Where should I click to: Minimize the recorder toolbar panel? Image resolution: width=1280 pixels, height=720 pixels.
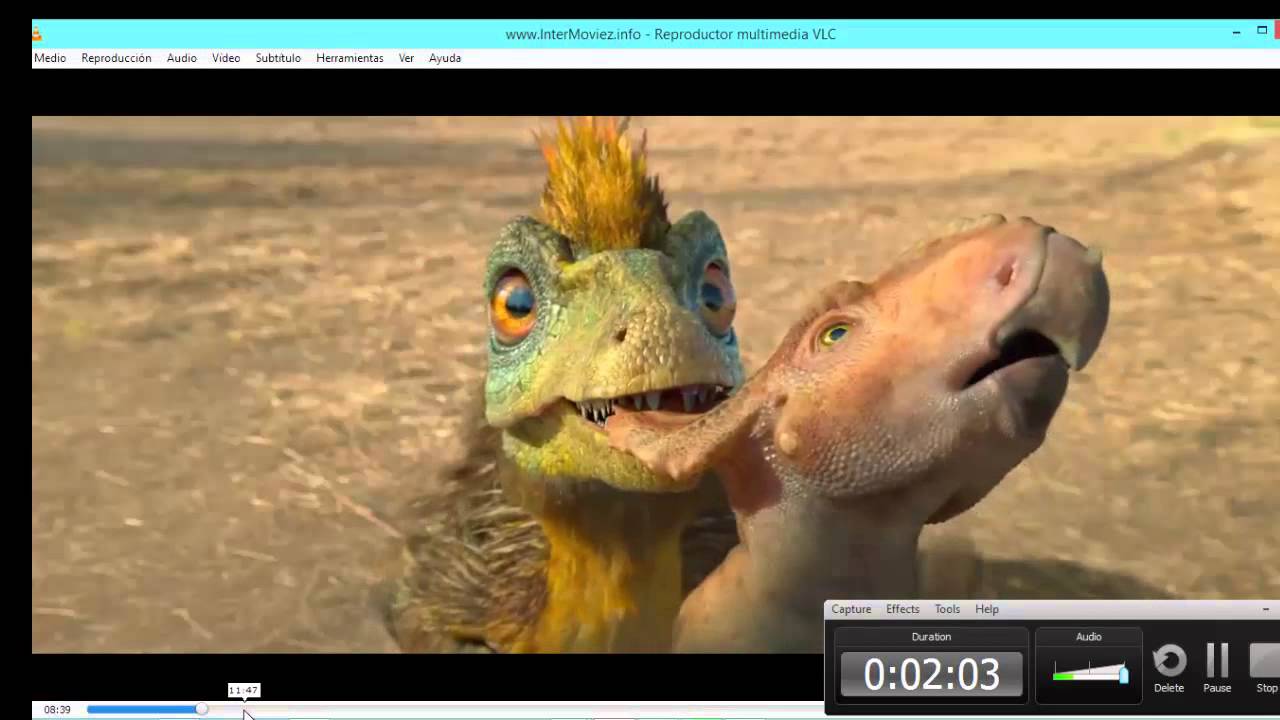1266,609
